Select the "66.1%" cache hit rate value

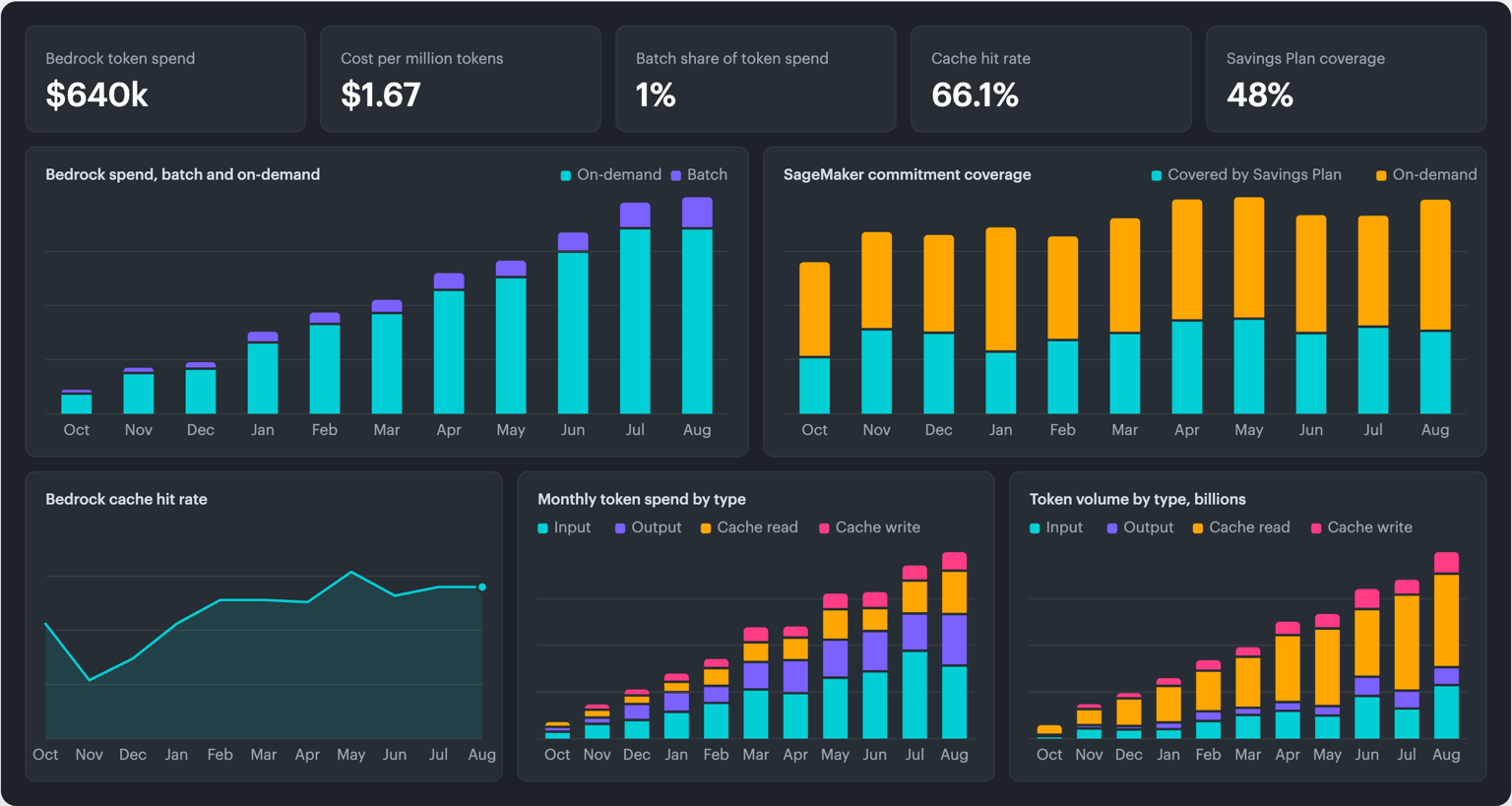click(x=975, y=95)
